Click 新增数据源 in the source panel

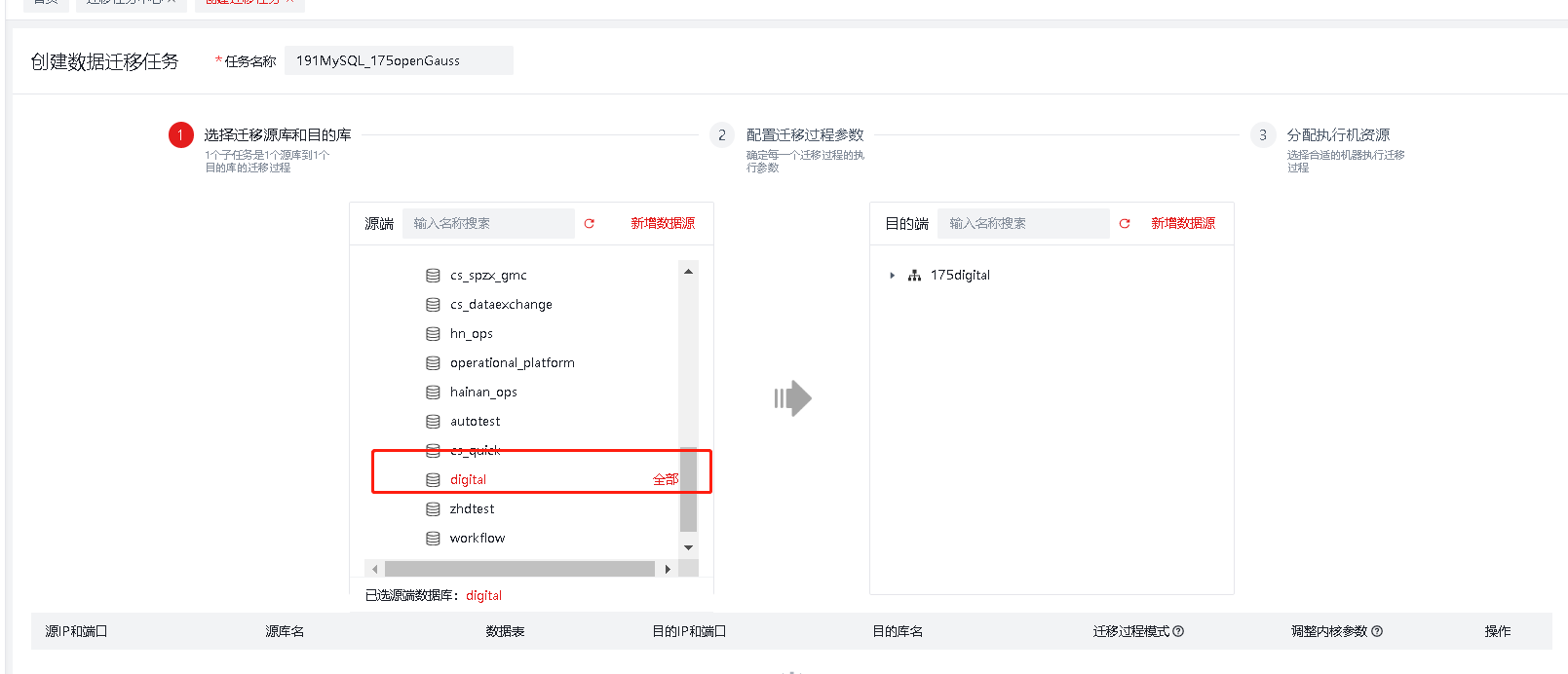[x=663, y=224]
